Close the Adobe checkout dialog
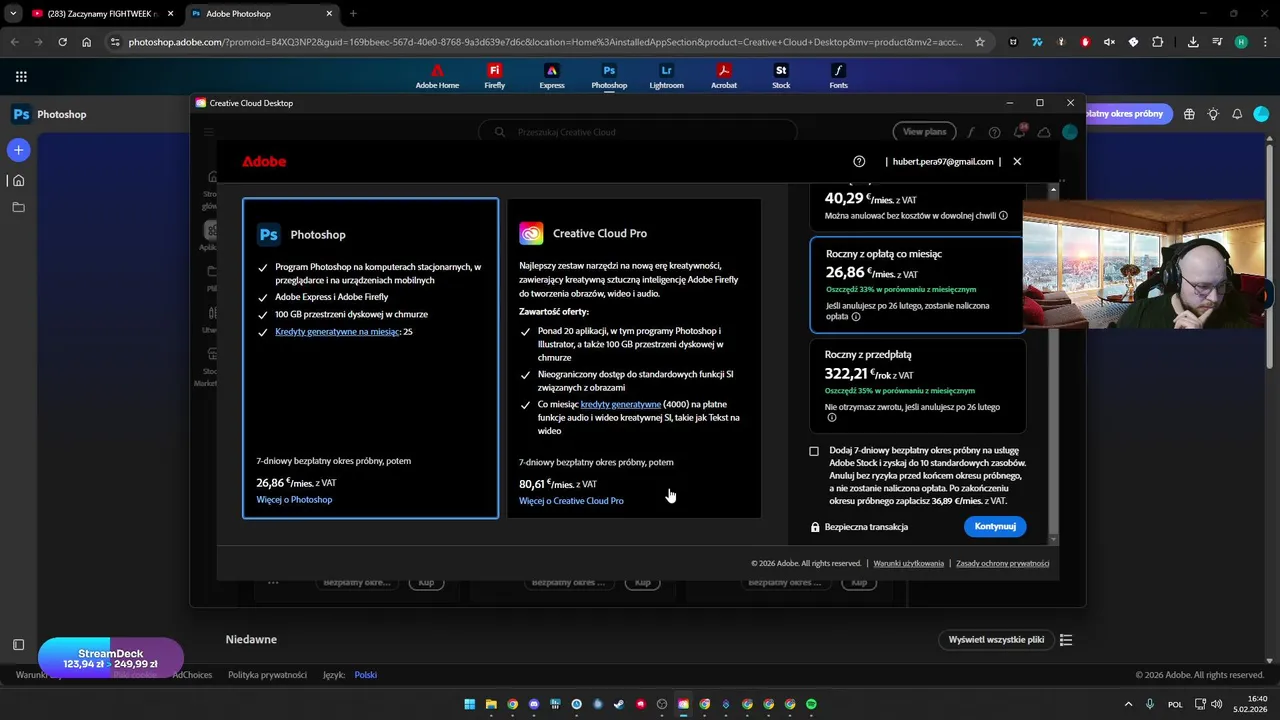Image resolution: width=1280 pixels, height=720 pixels. 1017,161
